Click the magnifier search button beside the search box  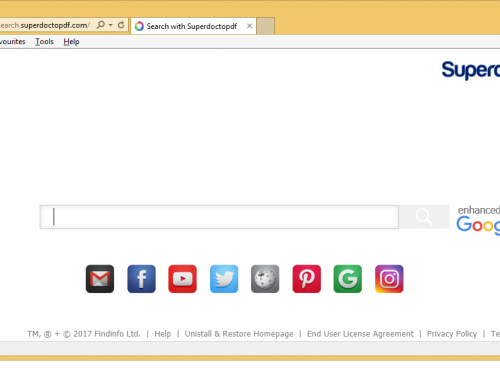click(x=424, y=217)
